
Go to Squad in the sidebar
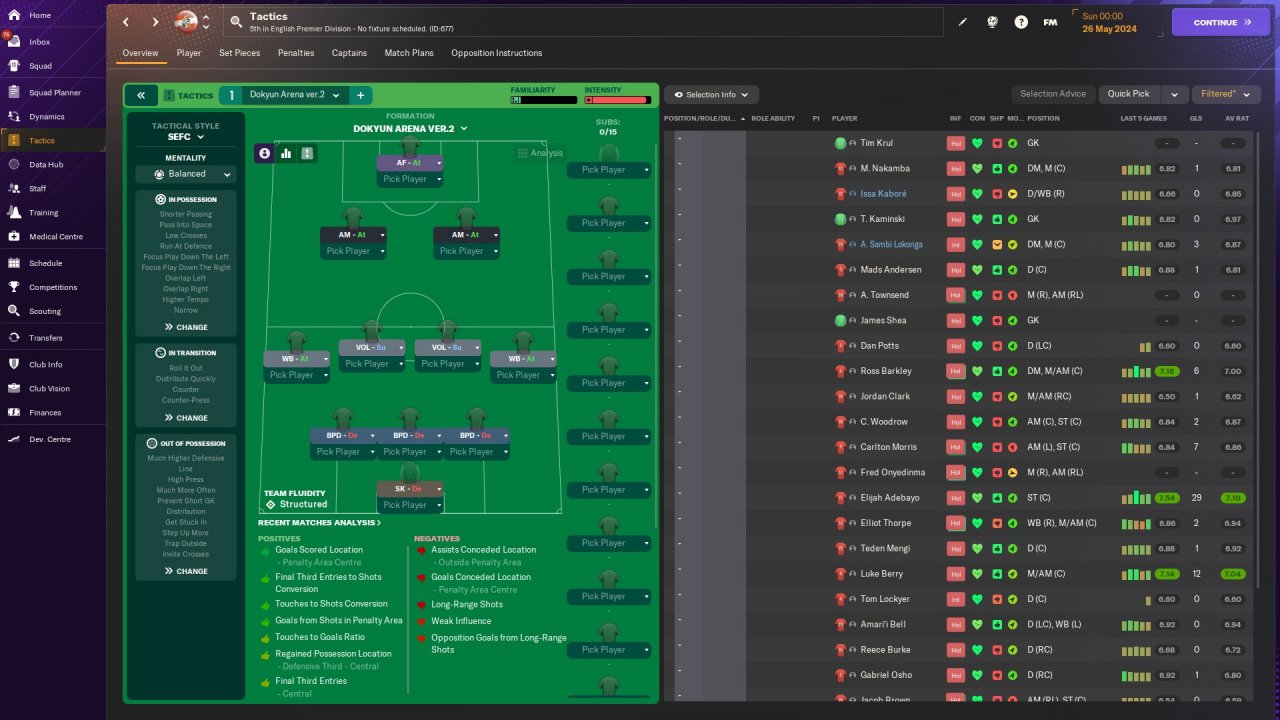click(40, 66)
